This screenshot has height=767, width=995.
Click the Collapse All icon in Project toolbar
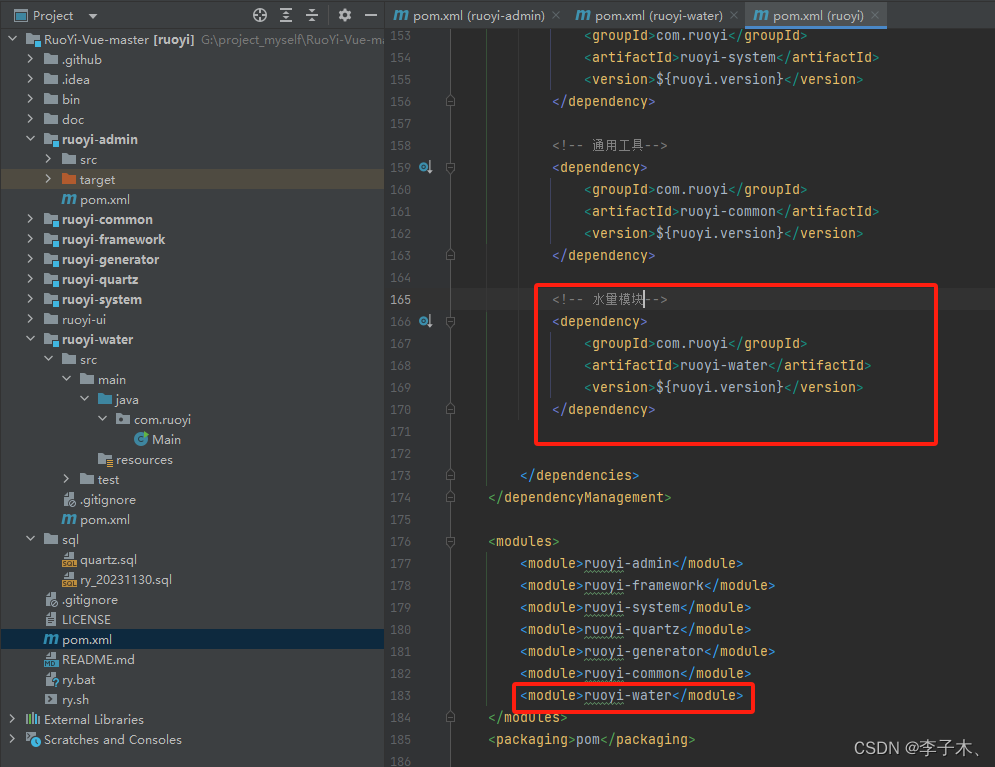(x=312, y=15)
